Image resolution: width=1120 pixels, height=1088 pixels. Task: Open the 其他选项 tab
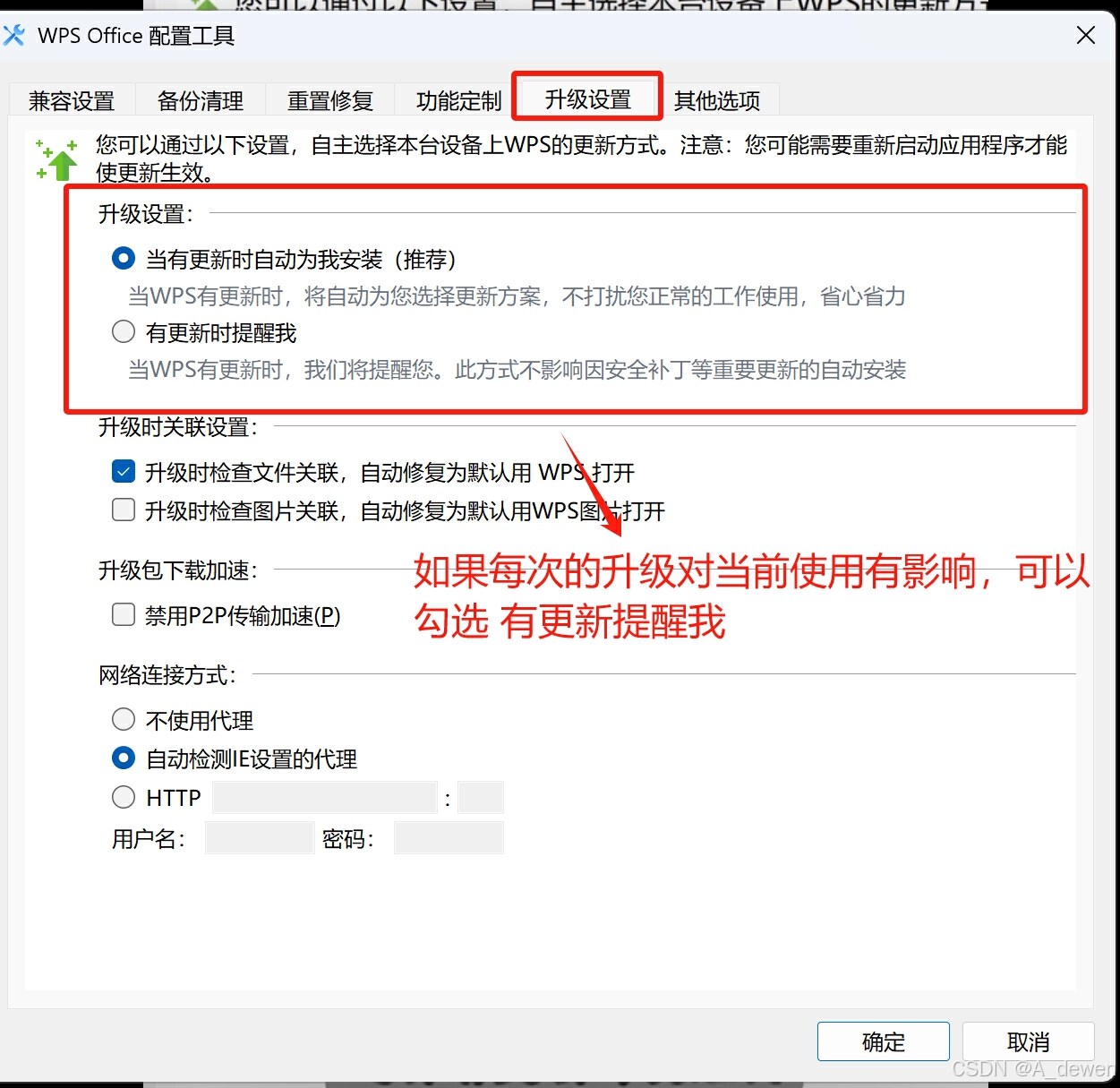[x=717, y=101]
